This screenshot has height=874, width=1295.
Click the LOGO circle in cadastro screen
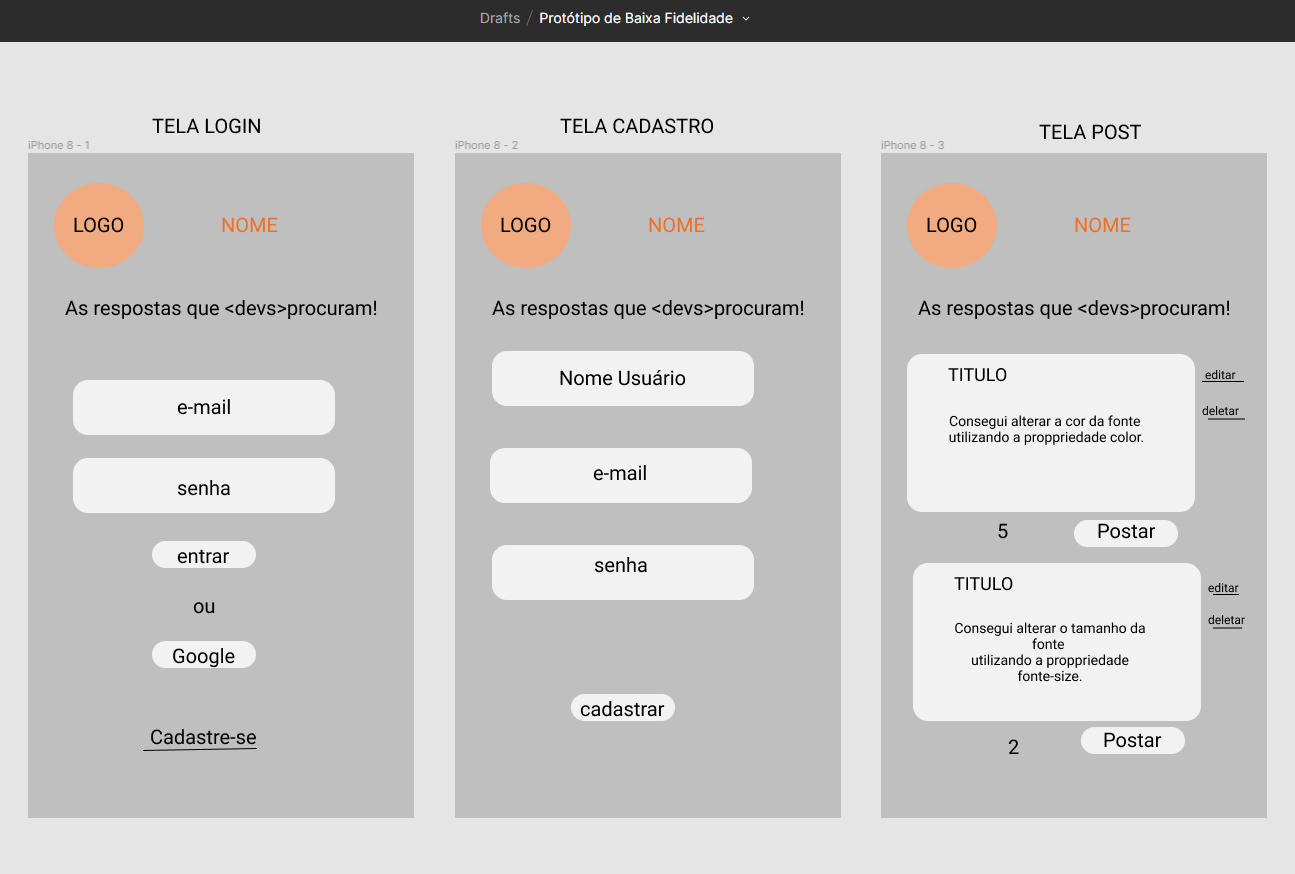pos(526,226)
